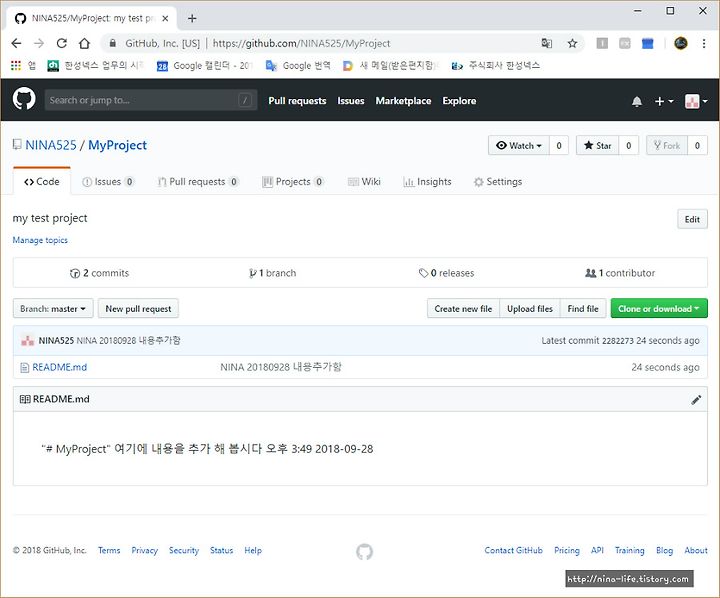Open Issues in the top navigation
Image resolution: width=720 pixels, height=598 pixels.
coord(351,101)
